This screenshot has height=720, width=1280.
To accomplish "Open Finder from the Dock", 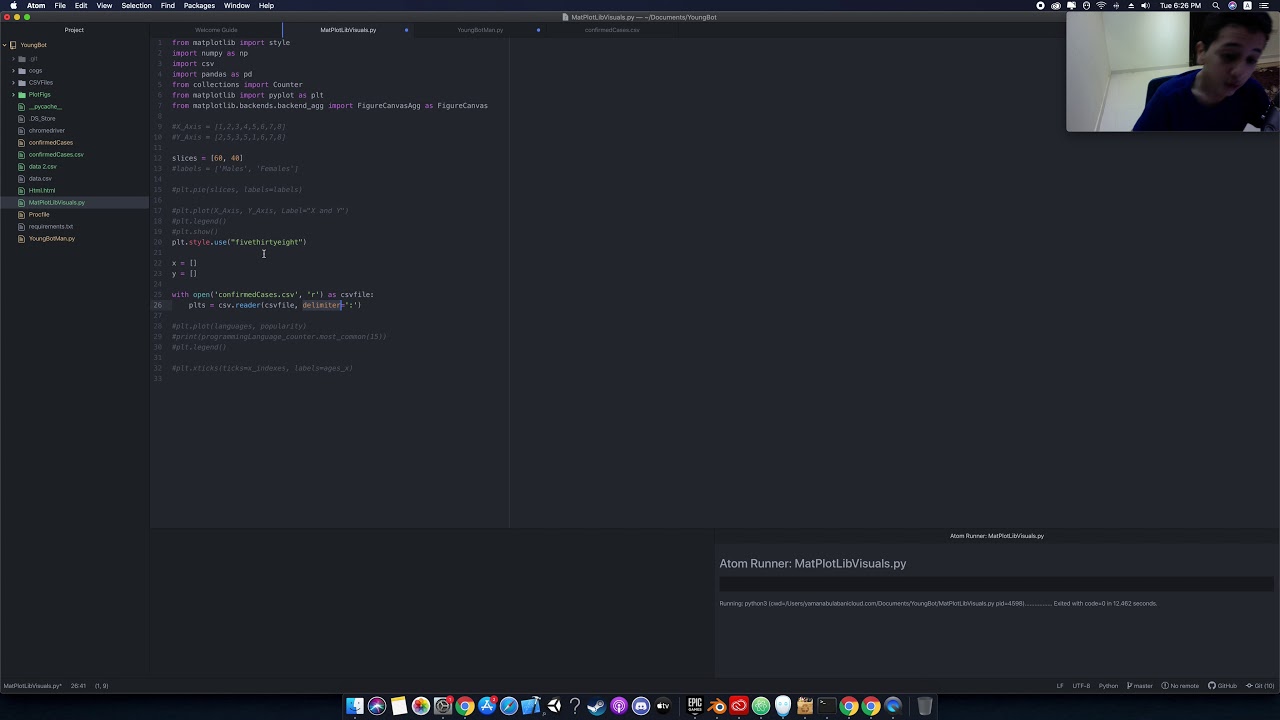I will click(355, 707).
